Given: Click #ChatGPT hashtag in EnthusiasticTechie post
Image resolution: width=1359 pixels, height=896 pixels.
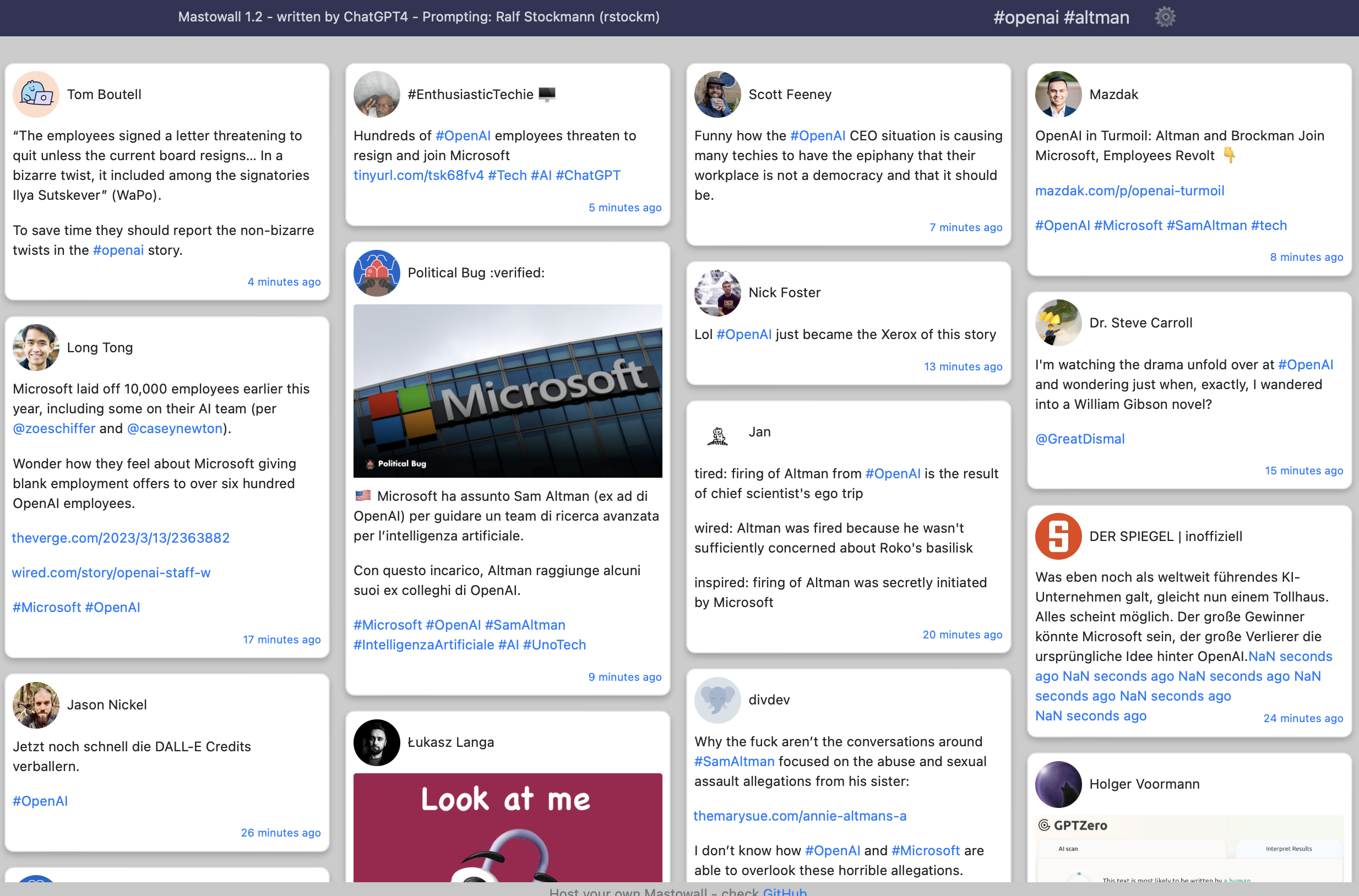Looking at the screenshot, I should click(588, 176).
